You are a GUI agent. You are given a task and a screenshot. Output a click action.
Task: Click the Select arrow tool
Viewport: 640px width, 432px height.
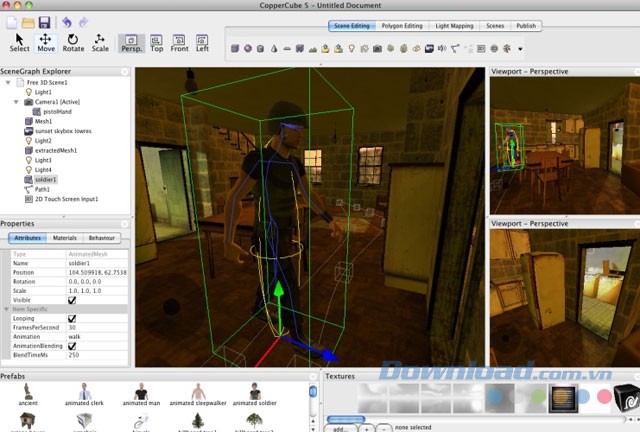19,41
